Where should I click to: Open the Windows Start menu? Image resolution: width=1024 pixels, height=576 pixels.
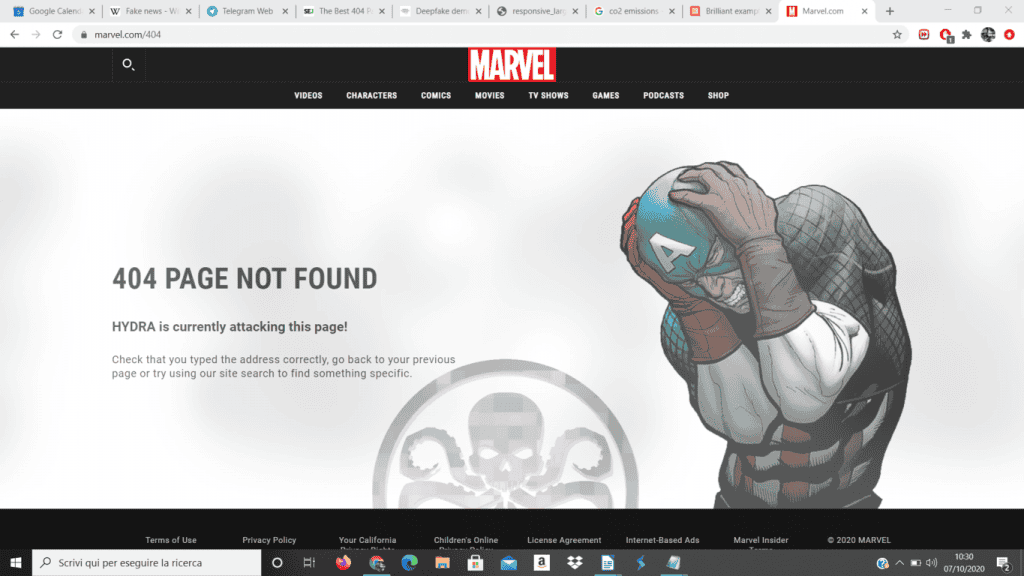click(x=16, y=563)
